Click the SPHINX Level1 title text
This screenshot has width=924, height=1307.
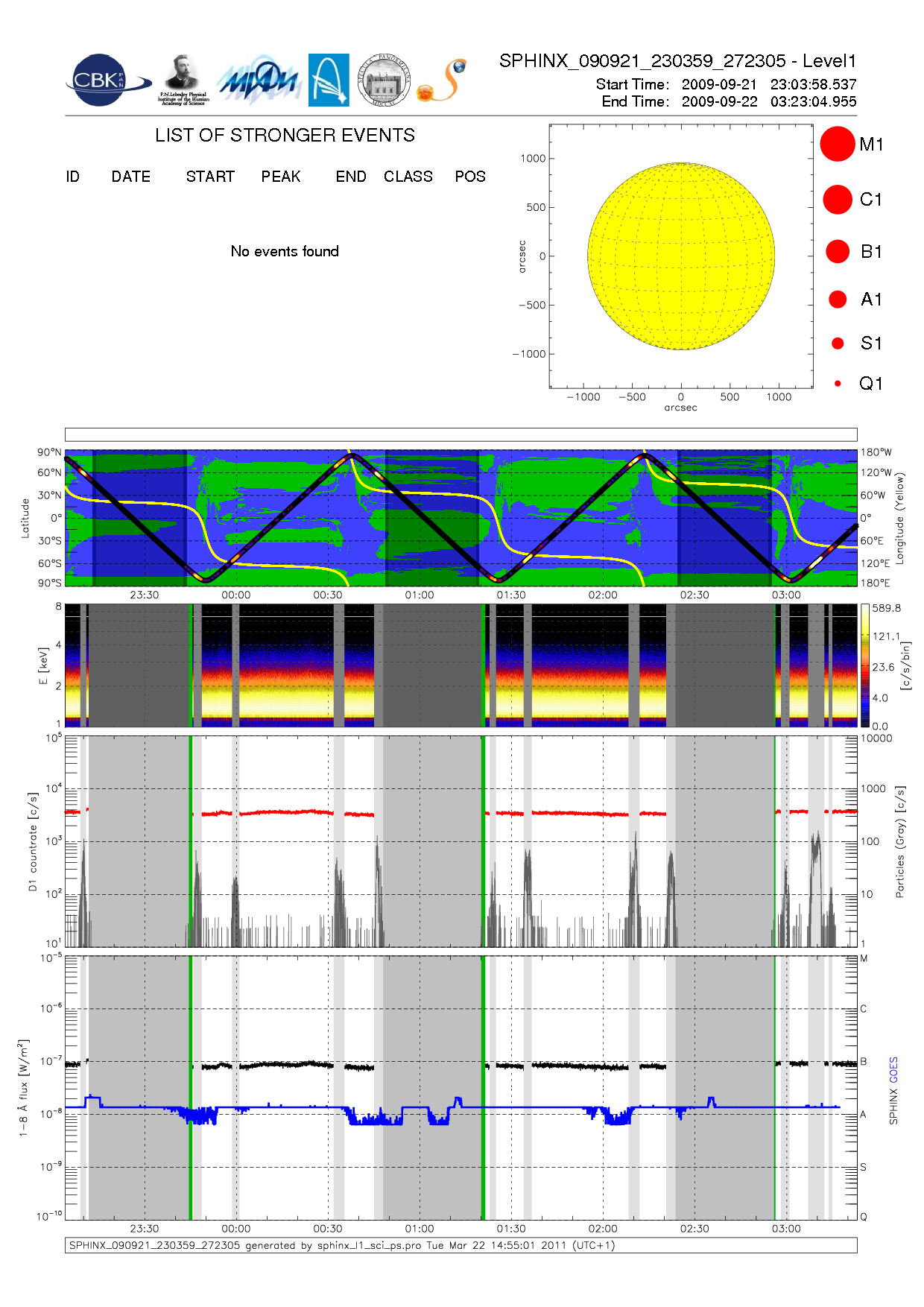pos(677,61)
